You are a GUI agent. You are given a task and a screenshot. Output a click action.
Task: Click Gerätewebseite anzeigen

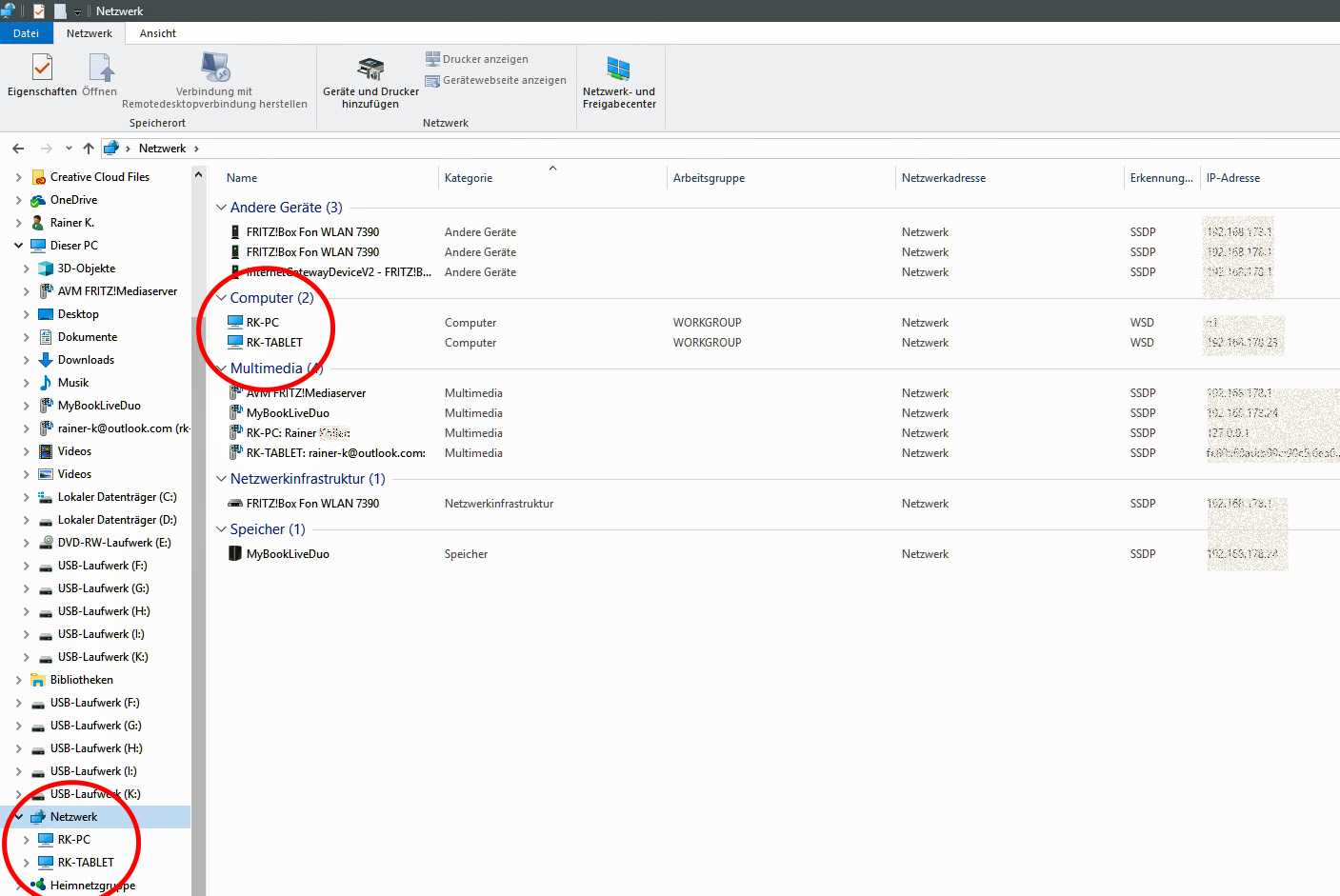(x=495, y=80)
